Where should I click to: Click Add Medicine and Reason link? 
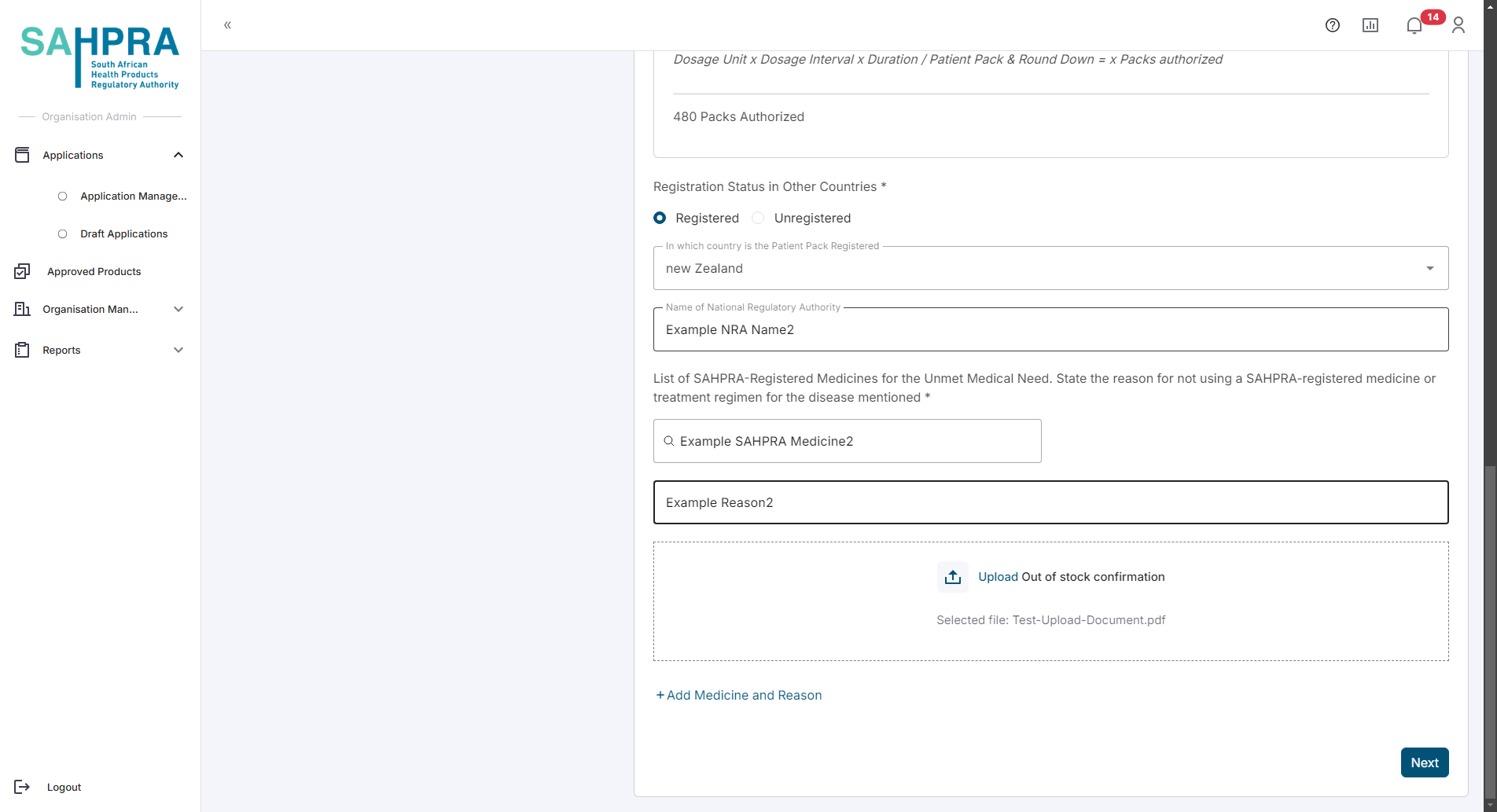(x=739, y=695)
